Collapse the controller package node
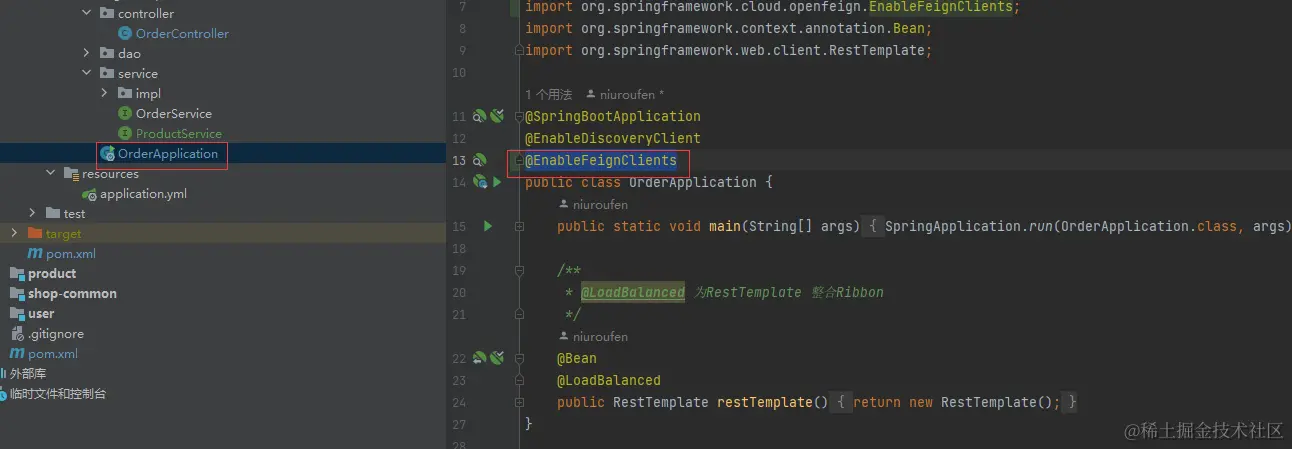The height and width of the screenshot is (449, 1292). click(x=87, y=13)
